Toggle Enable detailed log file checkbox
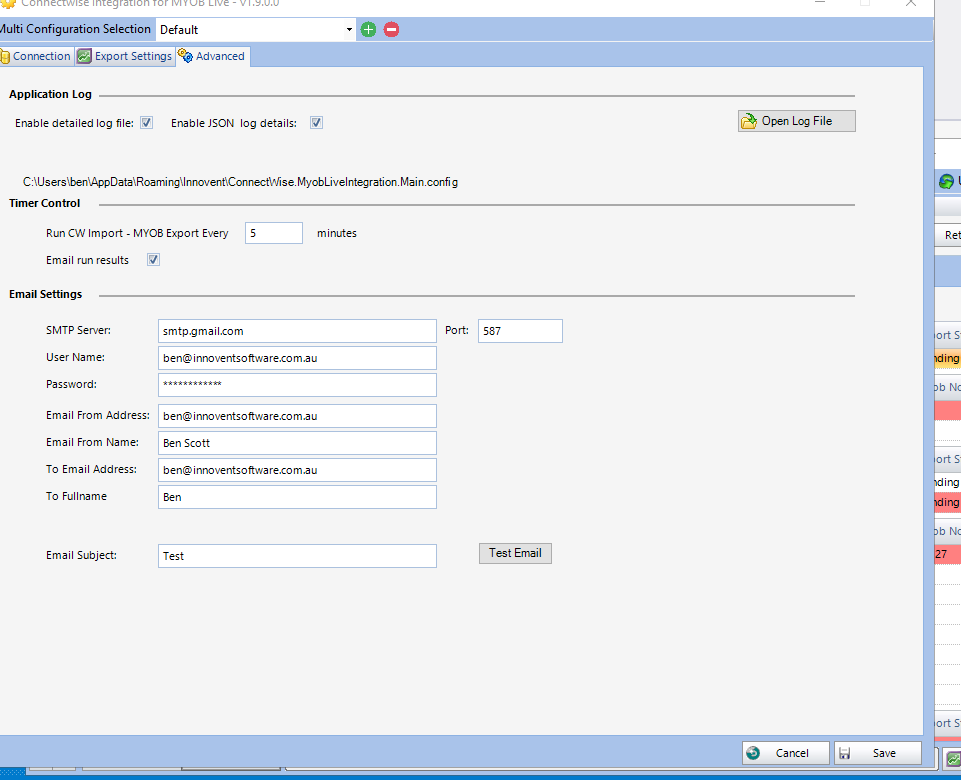Screen dimensions: 961x780 click(x=146, y=123)
